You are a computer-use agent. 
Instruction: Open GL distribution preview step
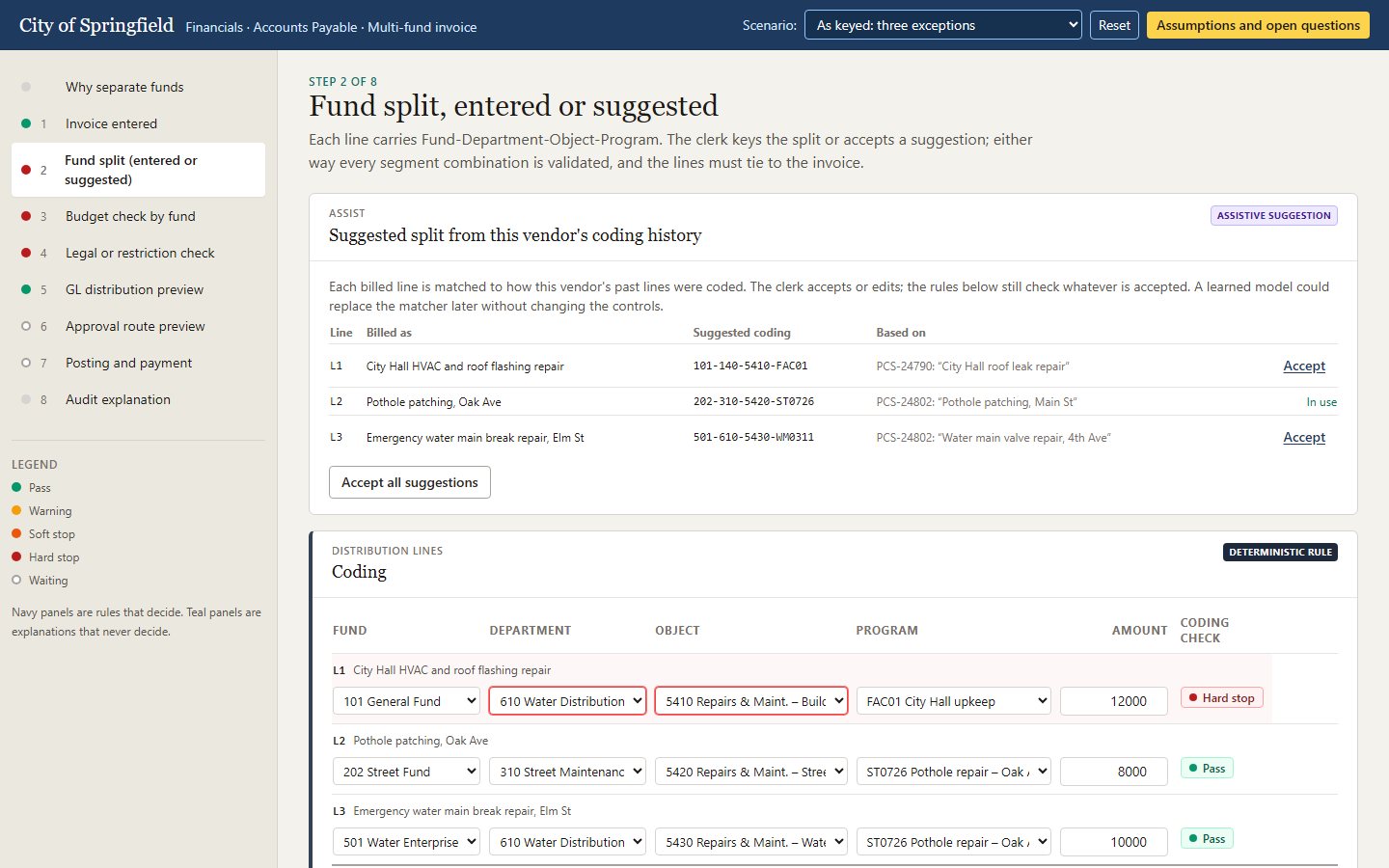click(138, 289)
